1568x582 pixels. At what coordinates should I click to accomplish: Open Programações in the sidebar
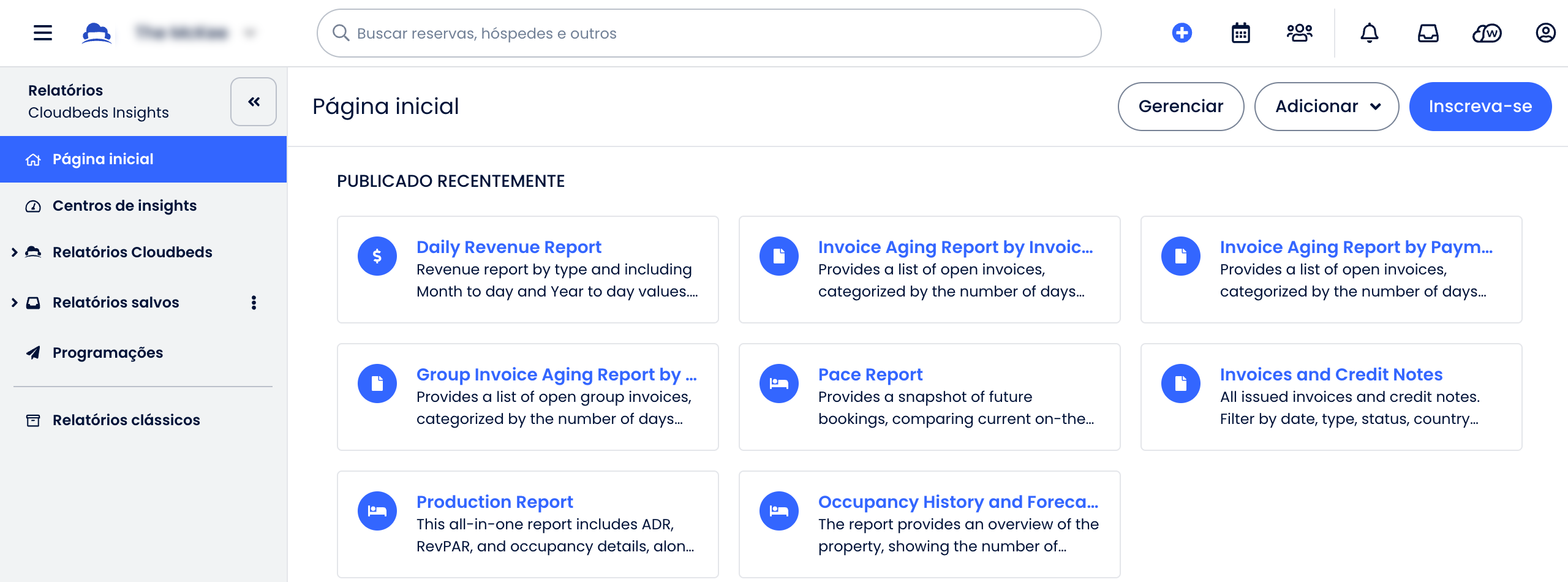pos(107,352)
